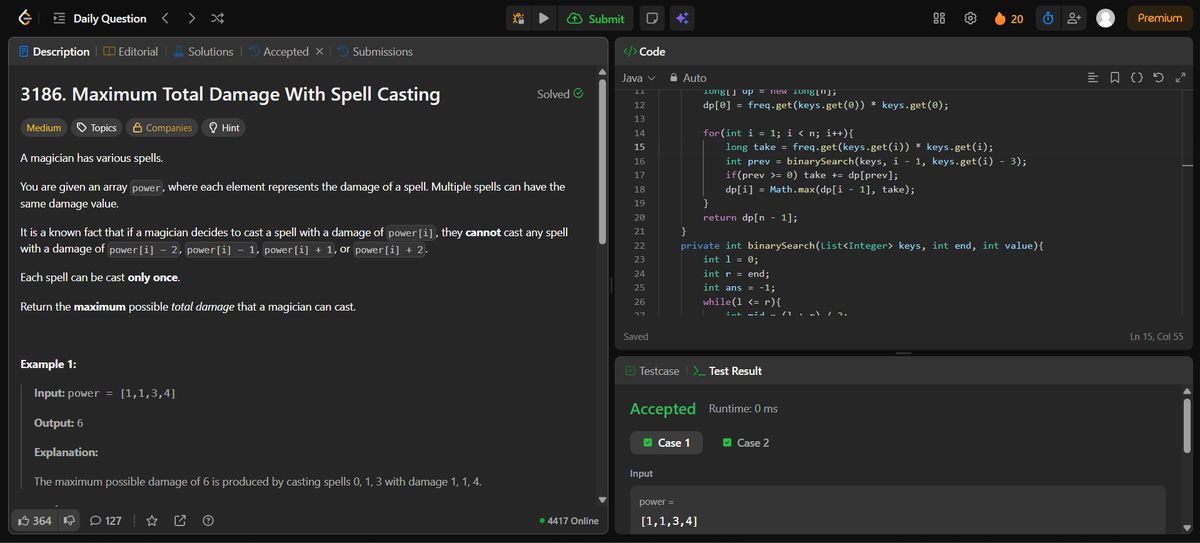Click code line 15 long take statement
The width and height of the screenshot is (1200, 543).
point(859,147)
